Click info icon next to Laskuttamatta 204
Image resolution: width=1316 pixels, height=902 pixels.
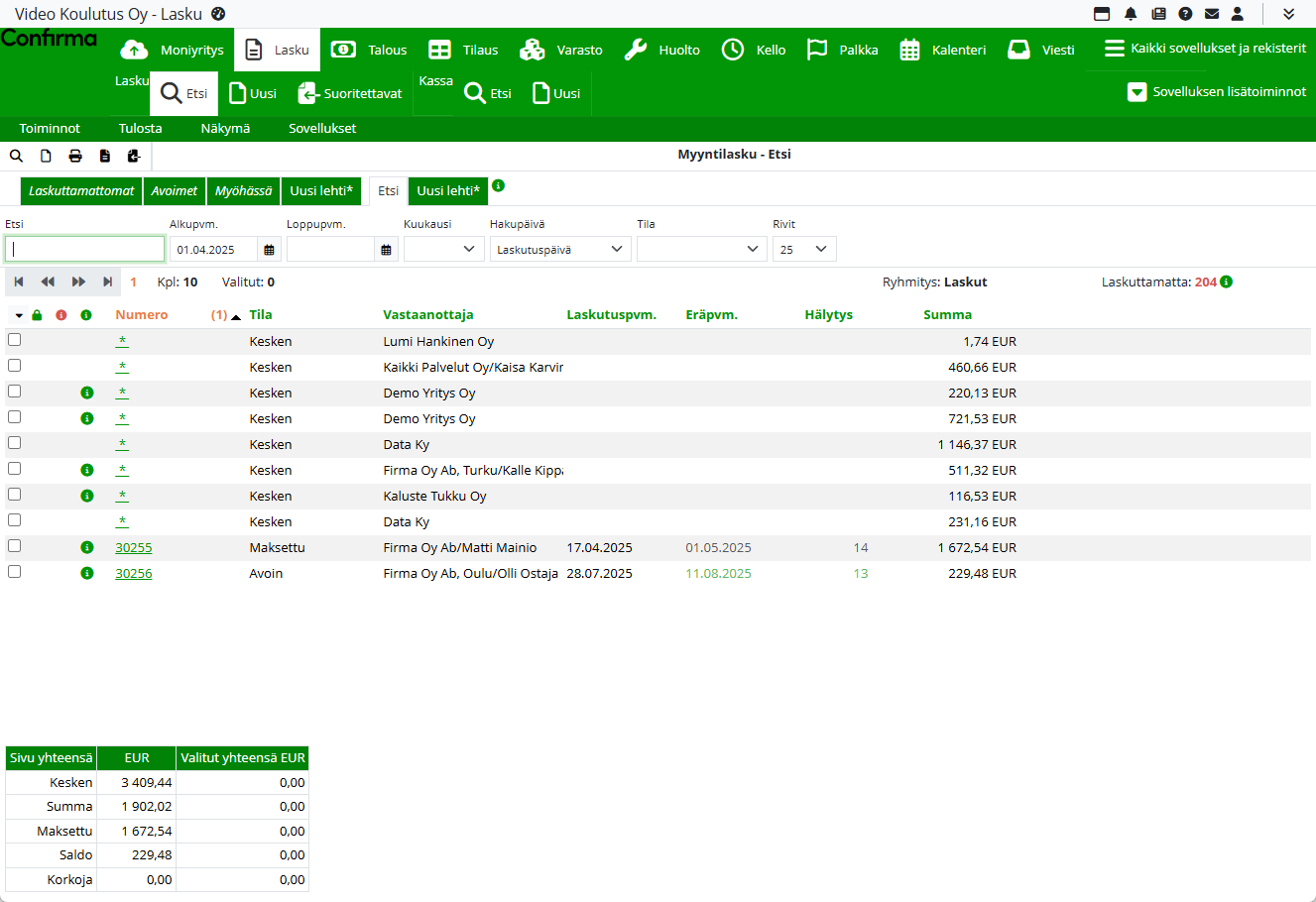1227,282
